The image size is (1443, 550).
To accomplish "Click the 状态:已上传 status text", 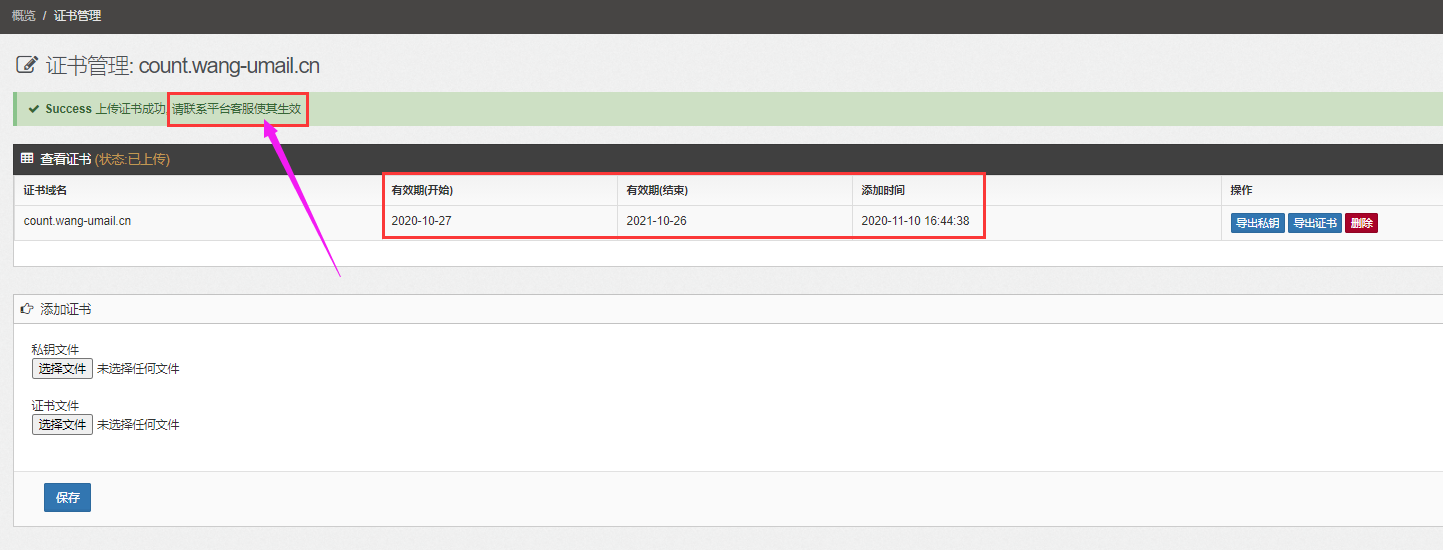I will tap(132, 159).
